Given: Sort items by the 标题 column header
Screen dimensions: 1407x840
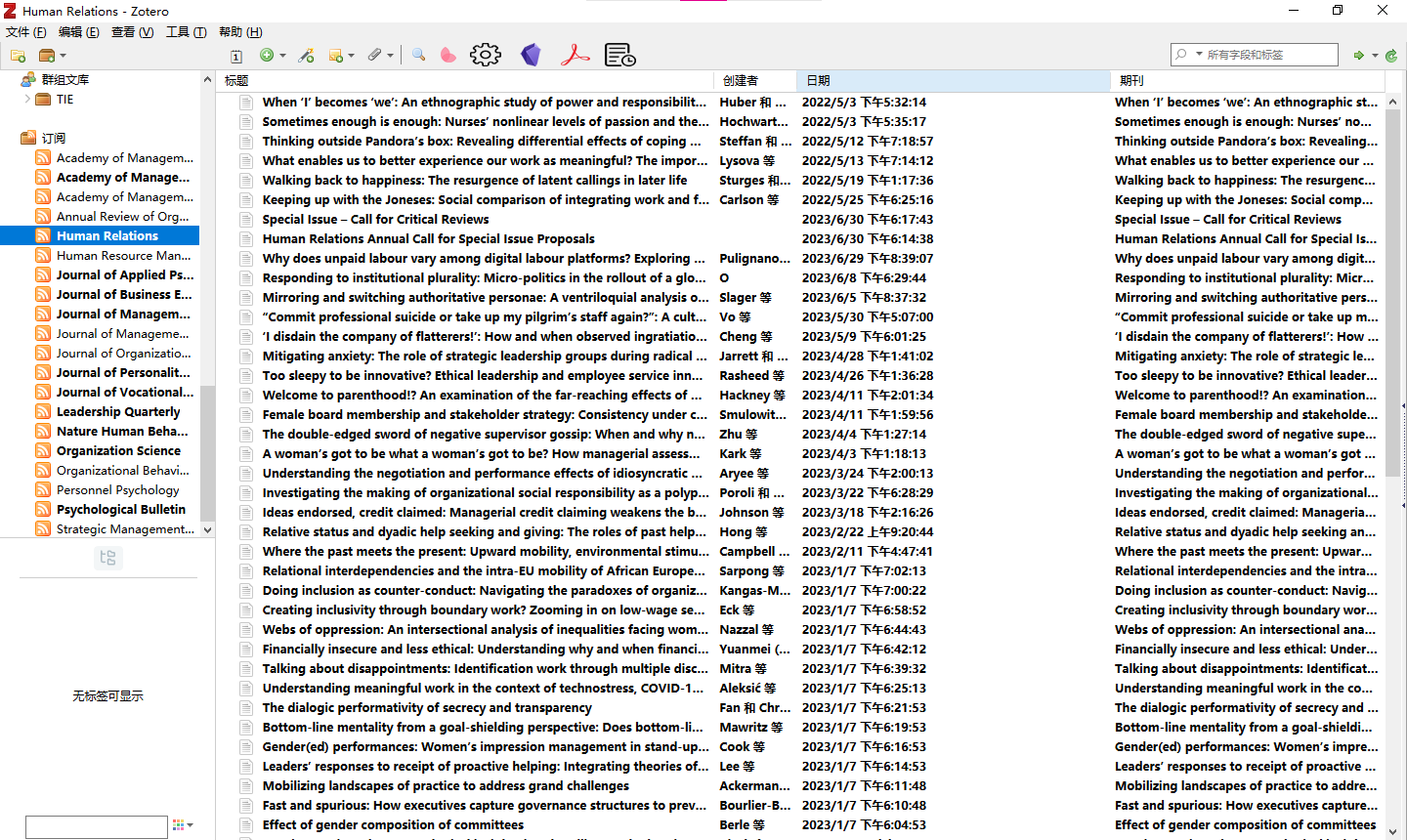Looking at the screenshot, I should [x=465, y=80].
